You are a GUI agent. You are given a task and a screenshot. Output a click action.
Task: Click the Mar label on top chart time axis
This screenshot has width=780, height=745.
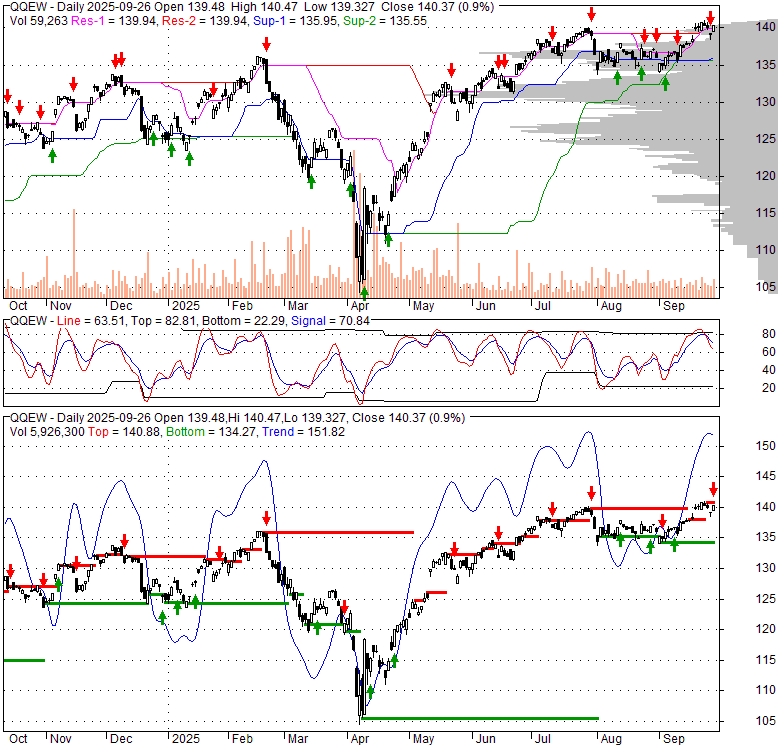pyautogui.click(x=298, y=306)
